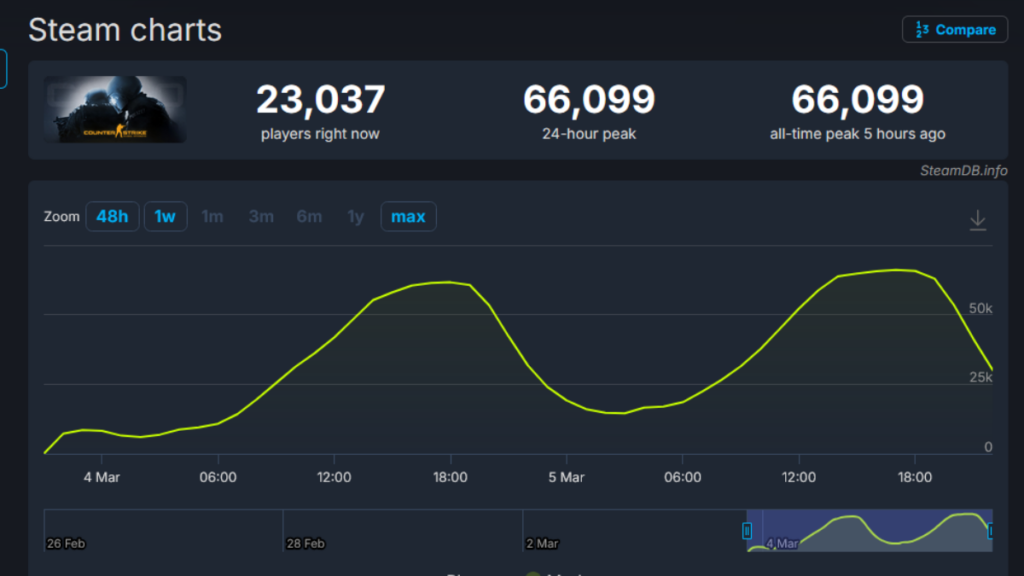The height and width of the screenshot is (576, 1024).
Task: Pick the 6m zoom range
Action: (309, 216)
